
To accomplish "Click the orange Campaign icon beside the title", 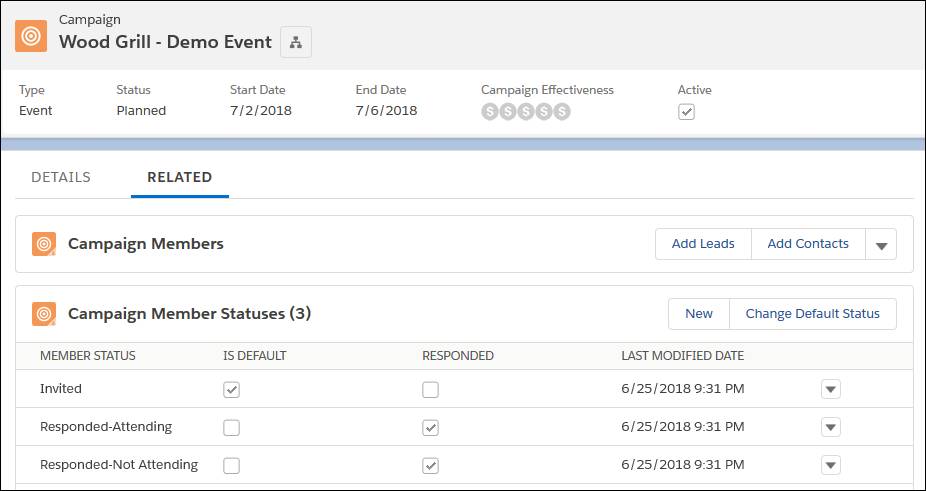I will (31, 36).
